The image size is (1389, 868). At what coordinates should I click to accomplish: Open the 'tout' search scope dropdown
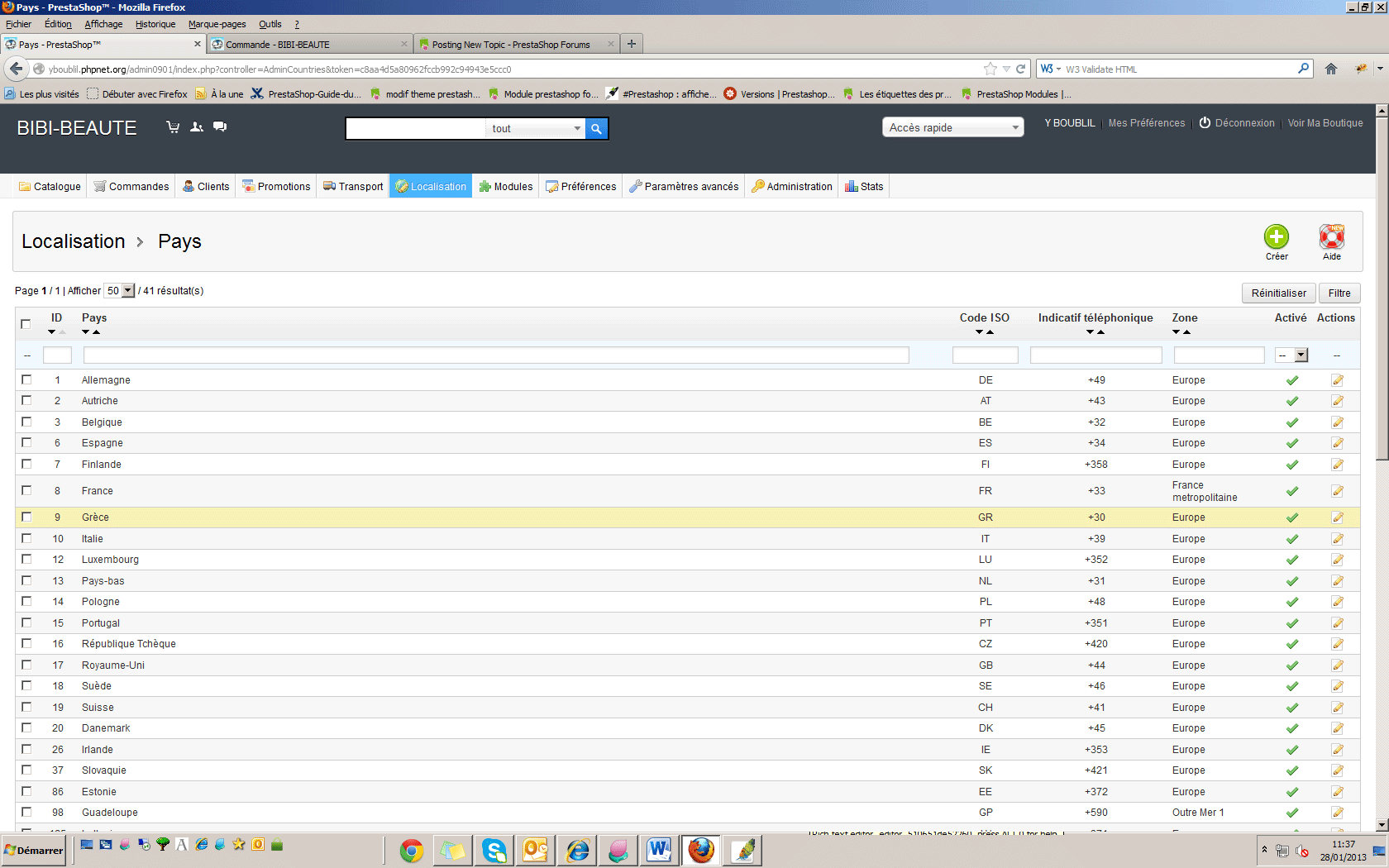click(536, 128)
